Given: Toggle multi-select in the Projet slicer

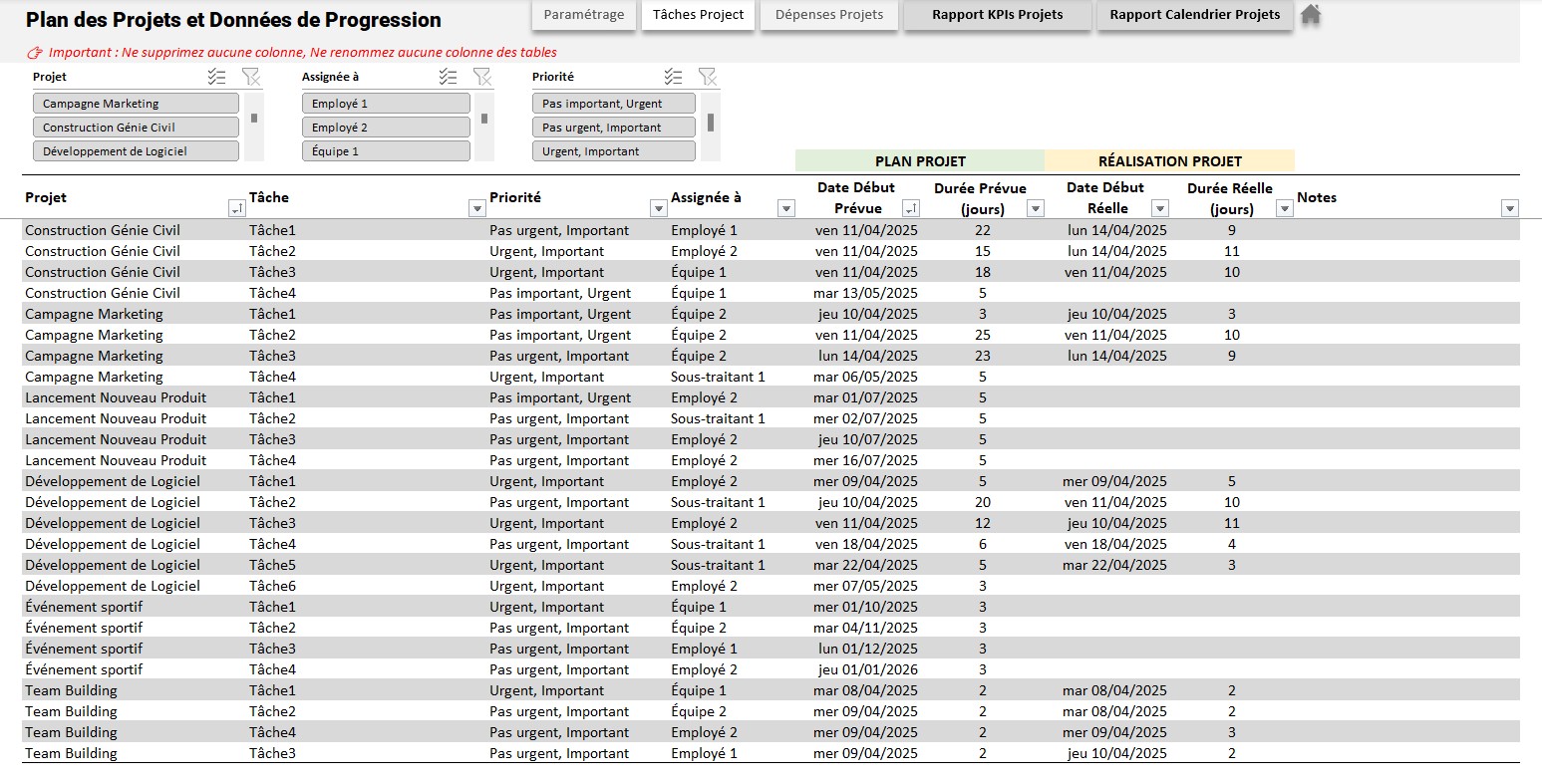Looking at the screenshot, I should point(216,77).
